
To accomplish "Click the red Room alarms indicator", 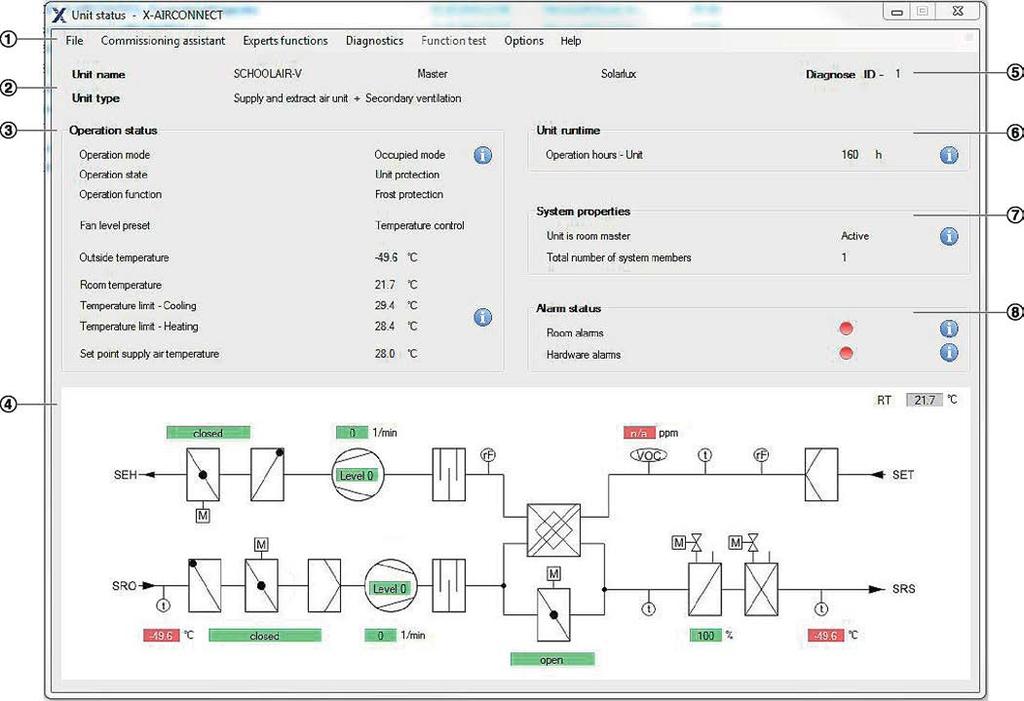I will [846, 328].
